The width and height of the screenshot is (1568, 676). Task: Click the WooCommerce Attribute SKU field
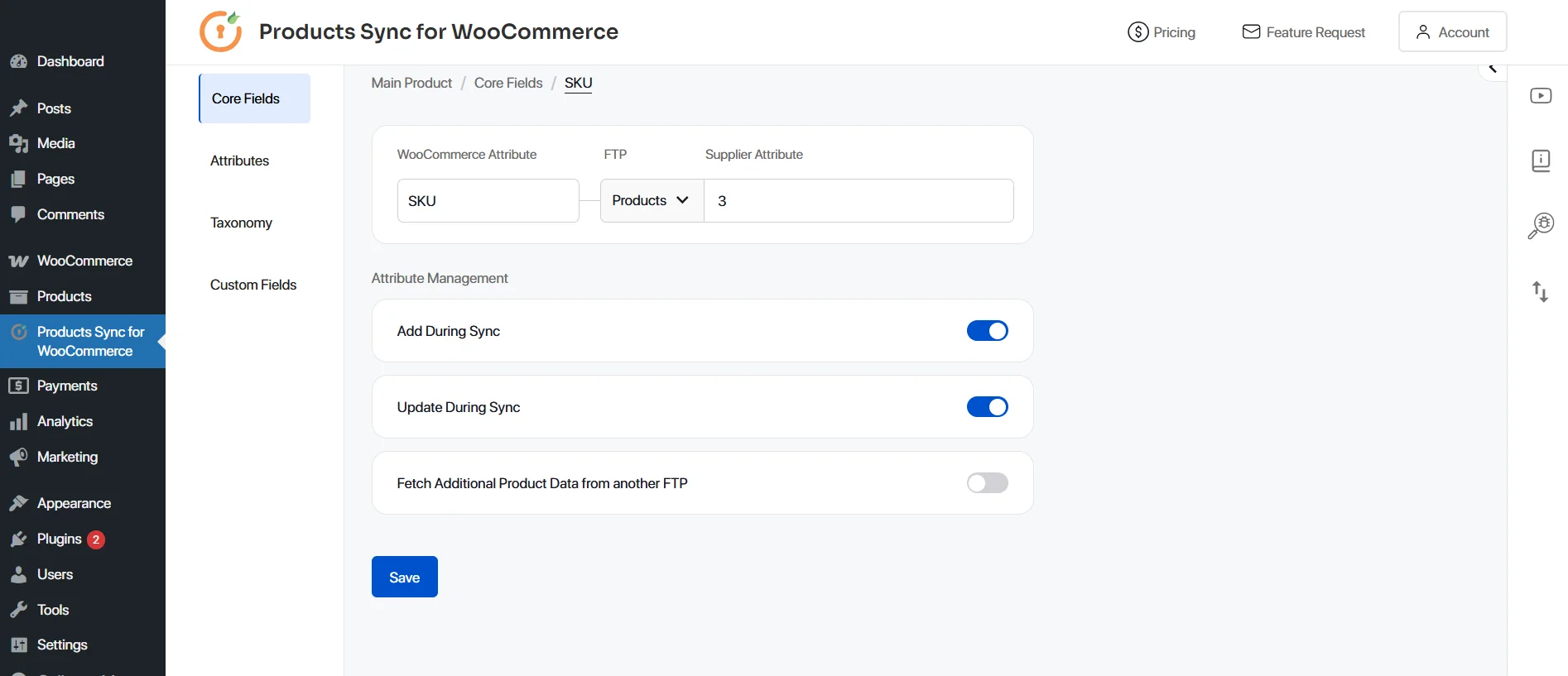[488, 200]
